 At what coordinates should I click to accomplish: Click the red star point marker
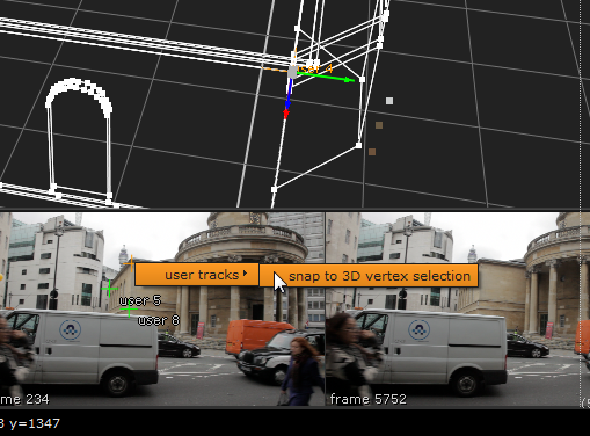pyautogui.click(x=286, y=113)
